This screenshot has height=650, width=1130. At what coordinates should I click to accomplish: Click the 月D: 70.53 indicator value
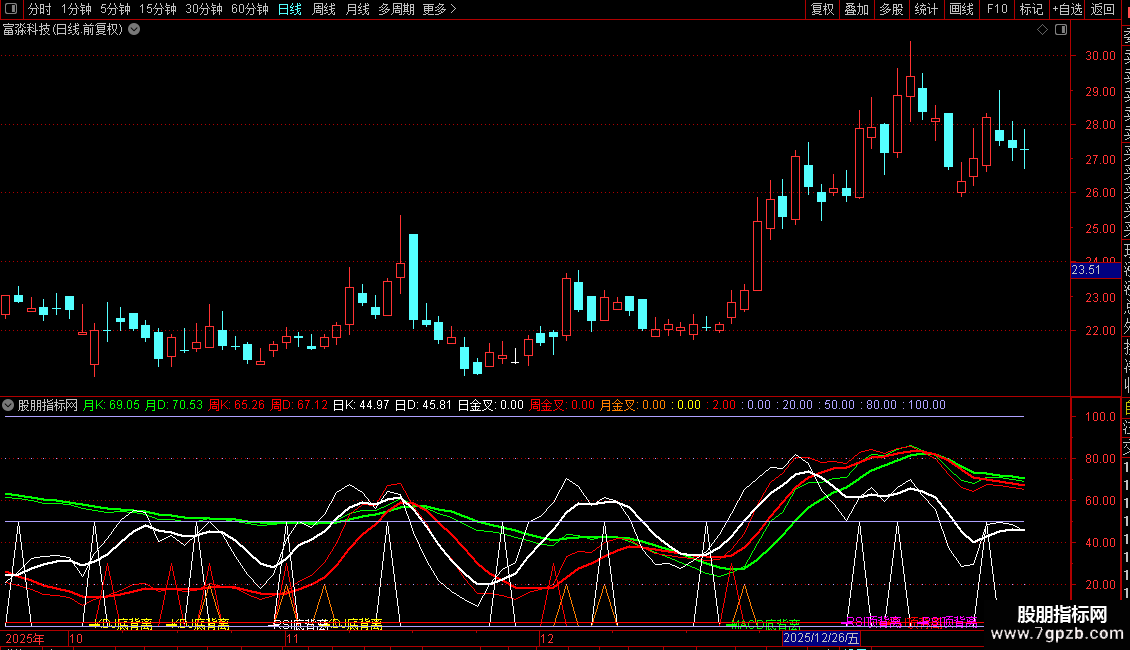click(174, 405)
